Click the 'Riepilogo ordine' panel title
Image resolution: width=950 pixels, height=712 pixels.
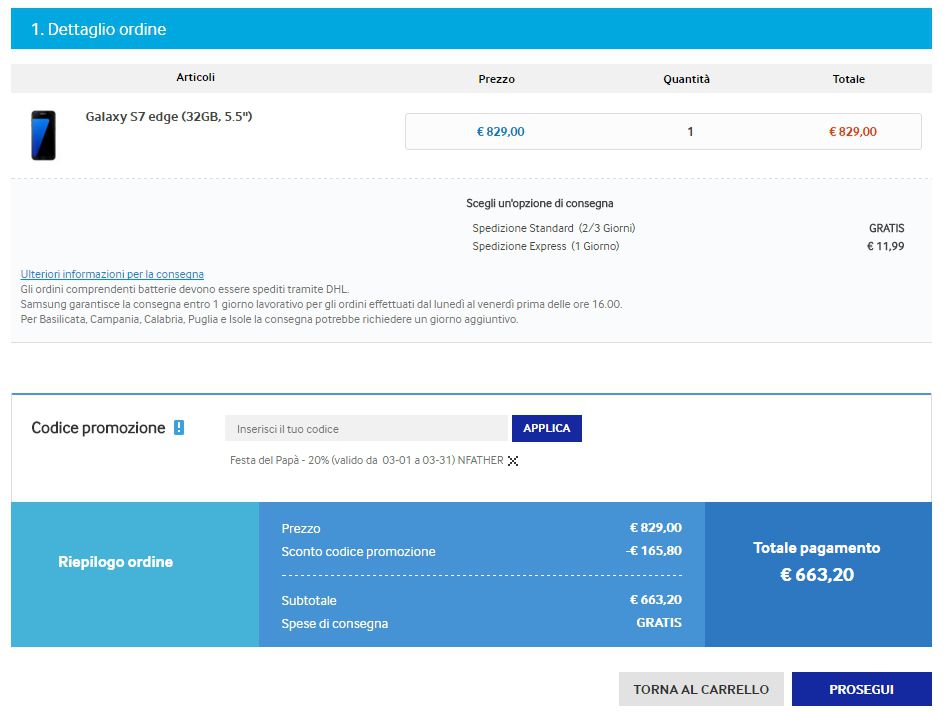[x=116, y=563]
